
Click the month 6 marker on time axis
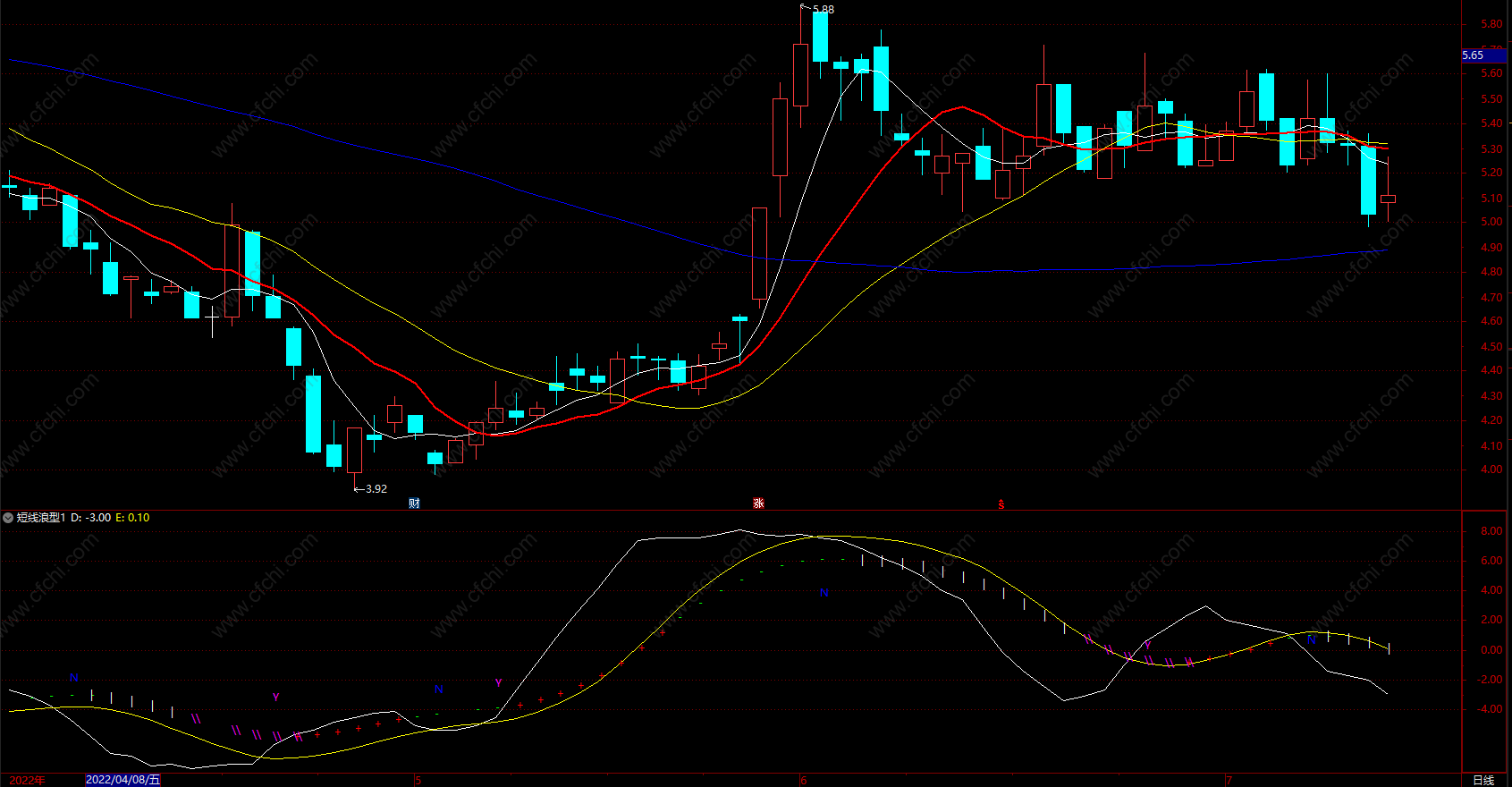click(x=803, y=780)
